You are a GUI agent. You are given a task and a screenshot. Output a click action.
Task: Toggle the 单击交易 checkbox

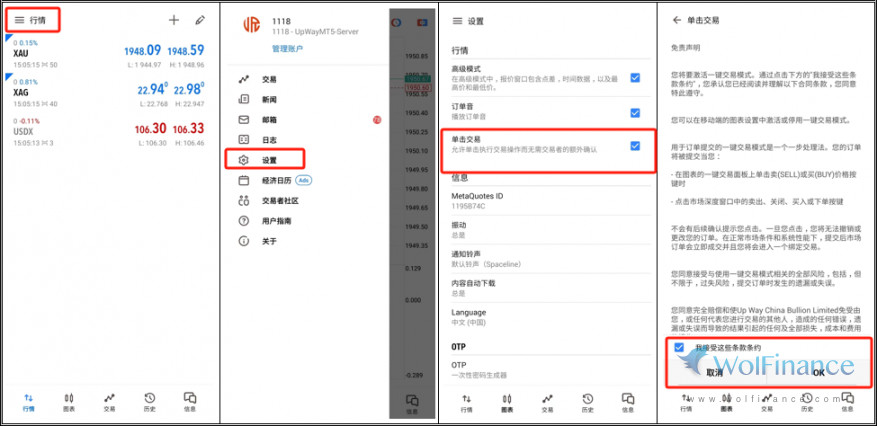pyautogui.click(x=635, y=146)
